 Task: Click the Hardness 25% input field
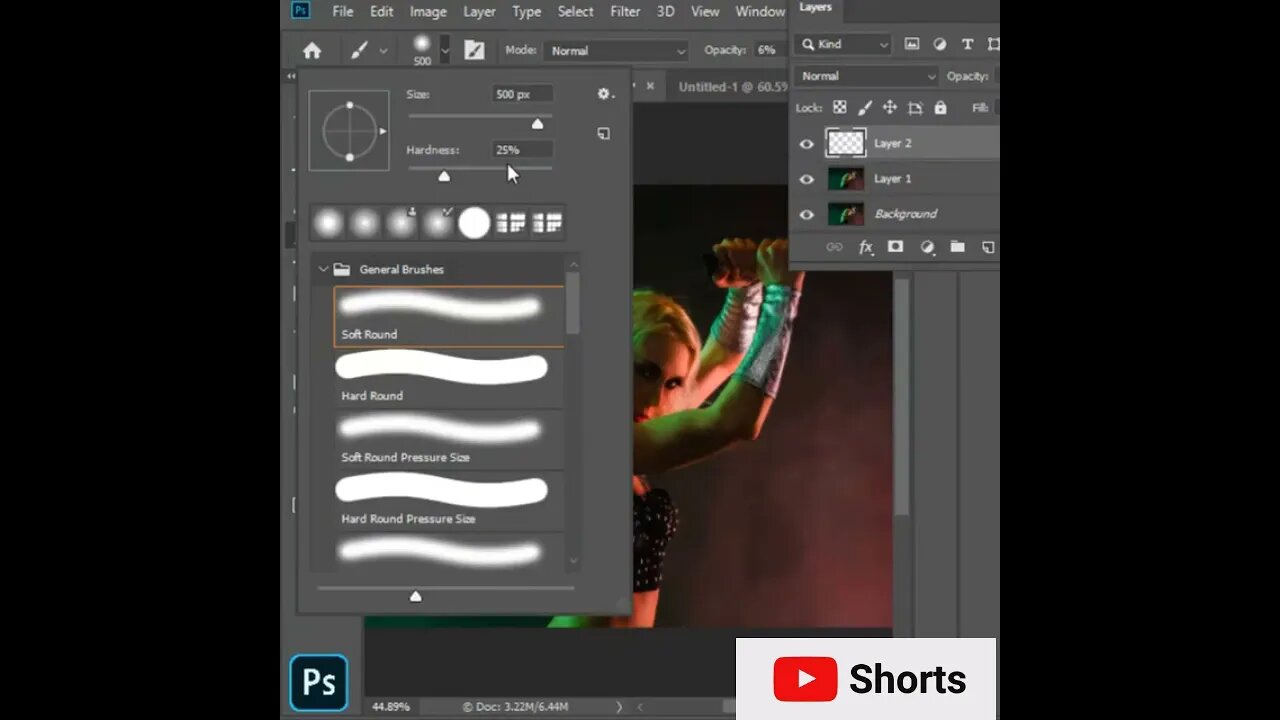point(522,150)
